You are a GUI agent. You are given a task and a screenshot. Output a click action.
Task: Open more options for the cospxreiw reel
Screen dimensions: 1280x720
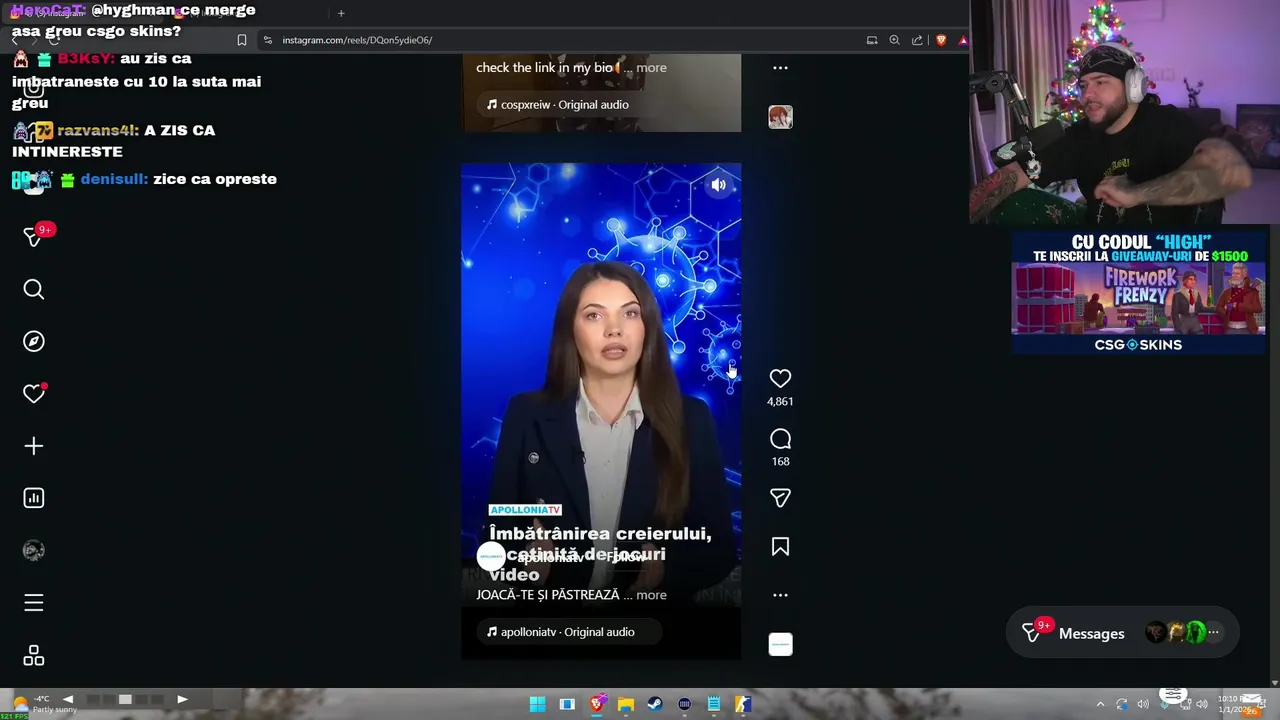coord(780,68)
